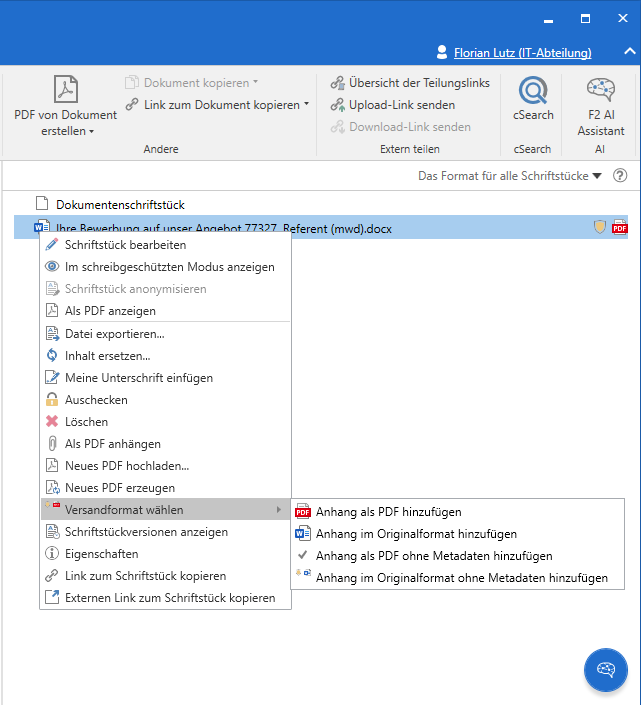The height and width of the screenshot is (705, 641).
Task: Click the help question mark icon
Action: (x=620, y=176)
